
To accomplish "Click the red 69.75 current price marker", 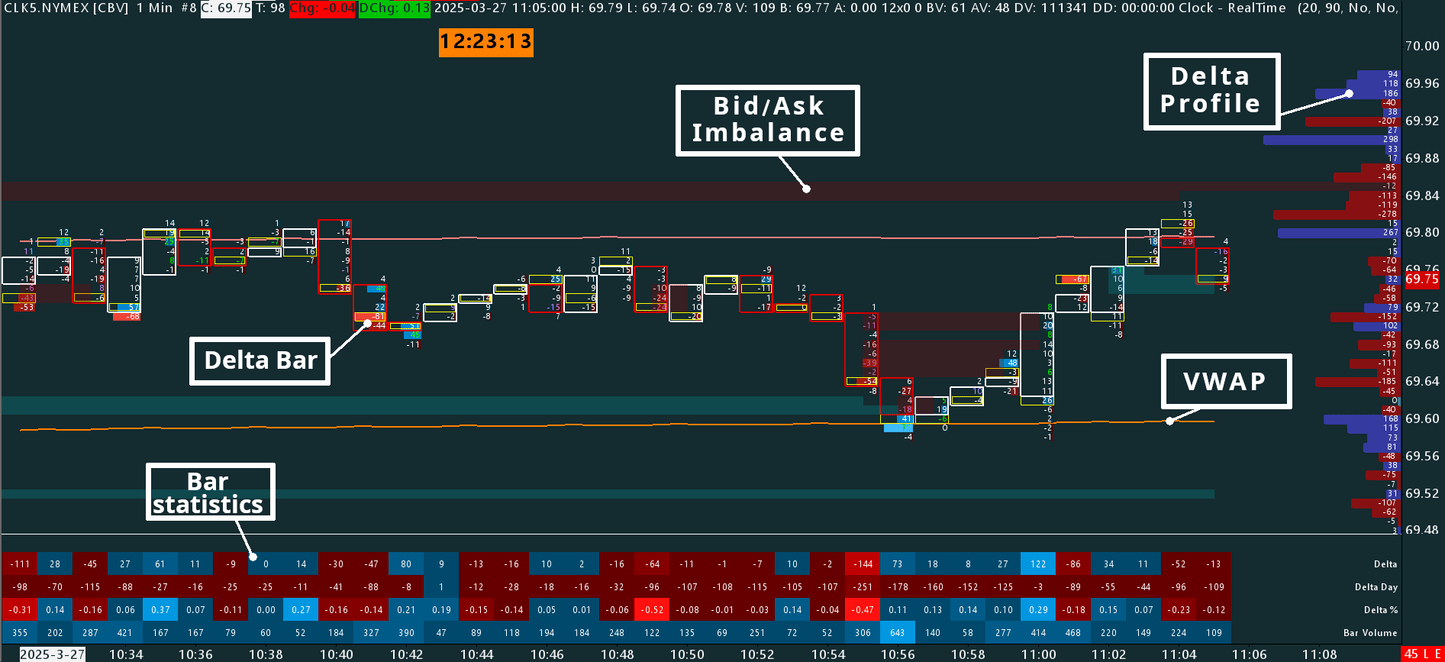I will (x=1421, y=281).
